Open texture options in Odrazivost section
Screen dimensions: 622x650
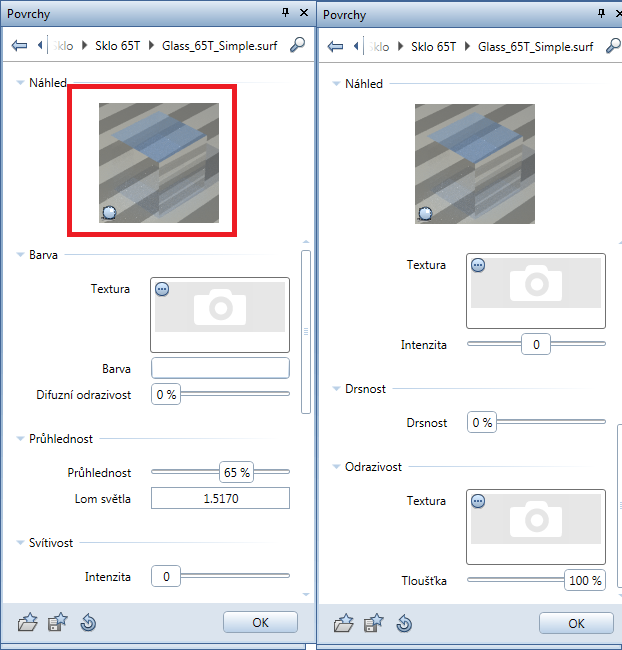pos(478,501)
